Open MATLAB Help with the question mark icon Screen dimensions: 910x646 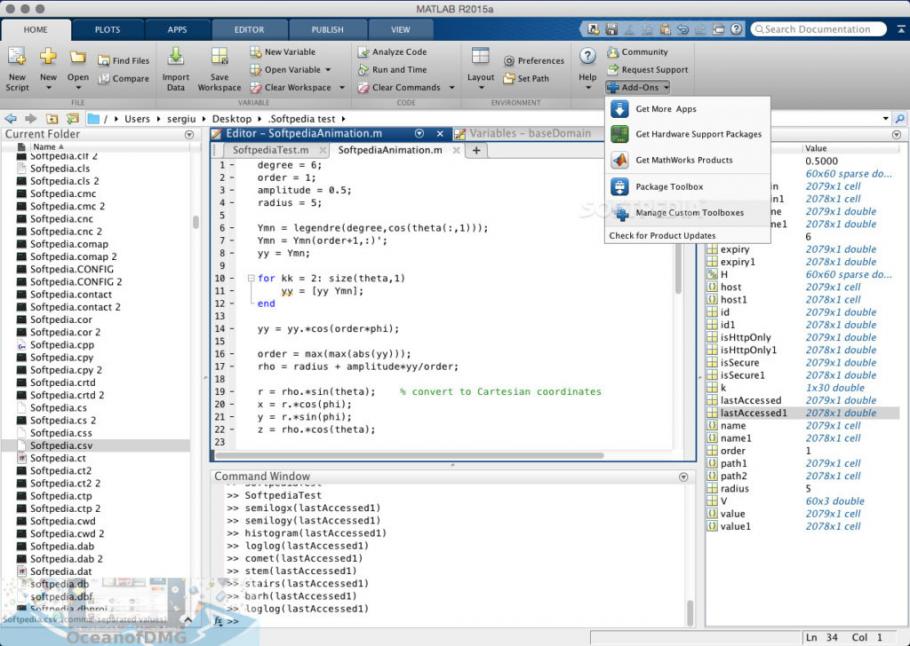(586, 55)
